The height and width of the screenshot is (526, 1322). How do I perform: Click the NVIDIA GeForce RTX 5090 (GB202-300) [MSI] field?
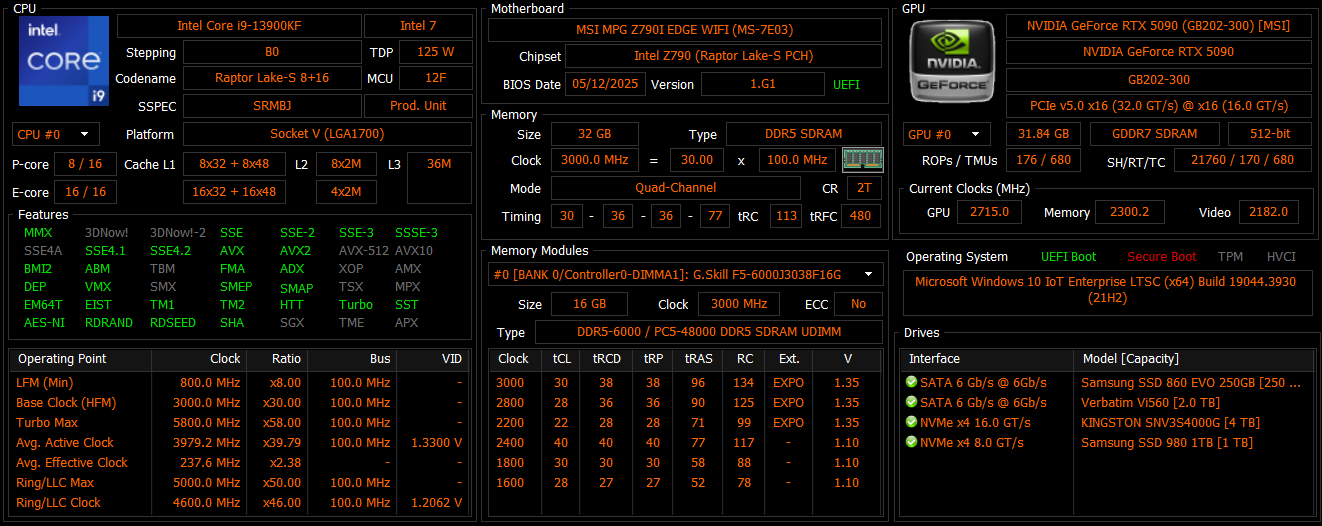coord(1158,26)
